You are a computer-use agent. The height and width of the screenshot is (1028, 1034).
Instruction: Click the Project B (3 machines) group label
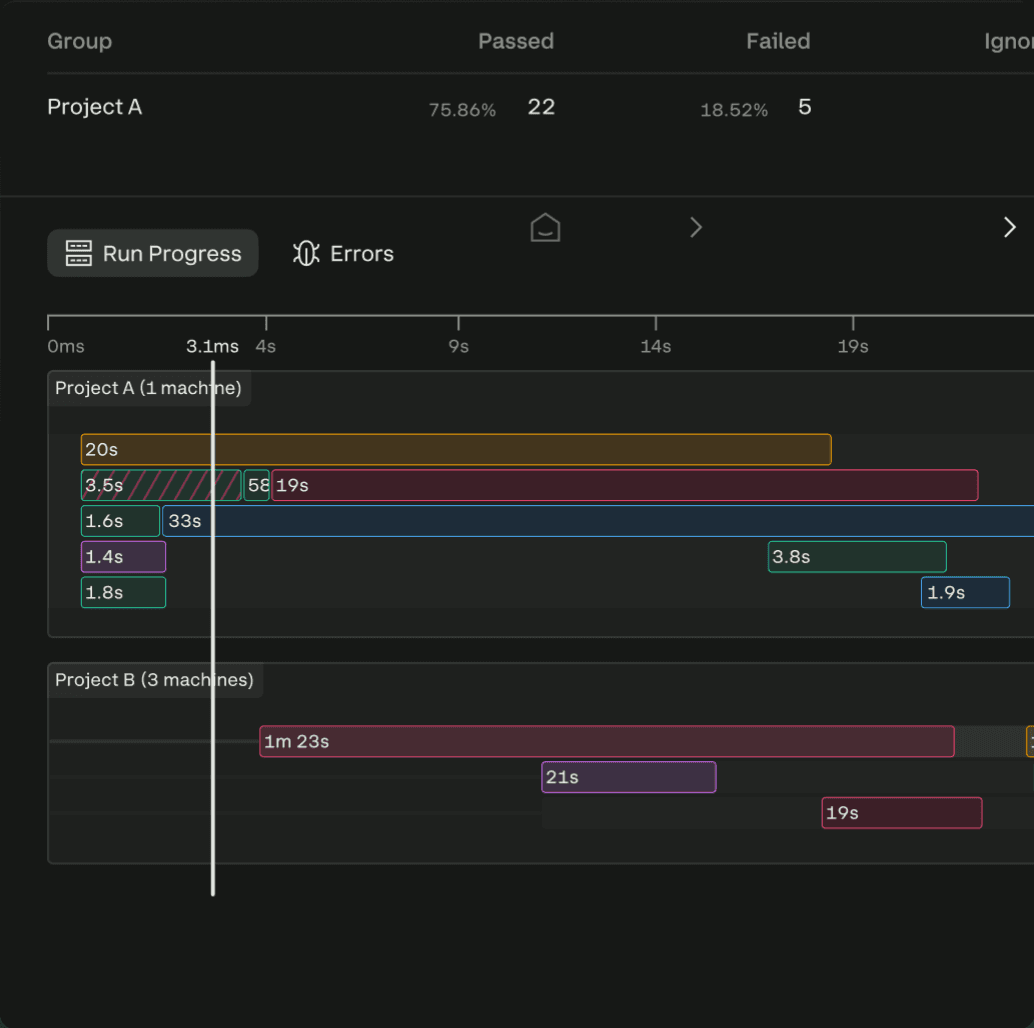154,680
